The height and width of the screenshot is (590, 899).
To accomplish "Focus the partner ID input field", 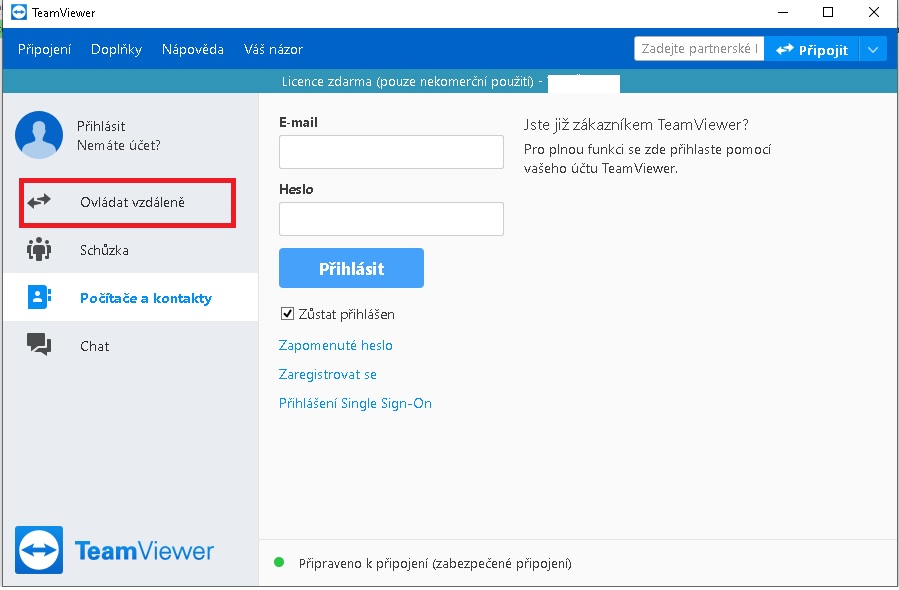I will click(699, 49).
